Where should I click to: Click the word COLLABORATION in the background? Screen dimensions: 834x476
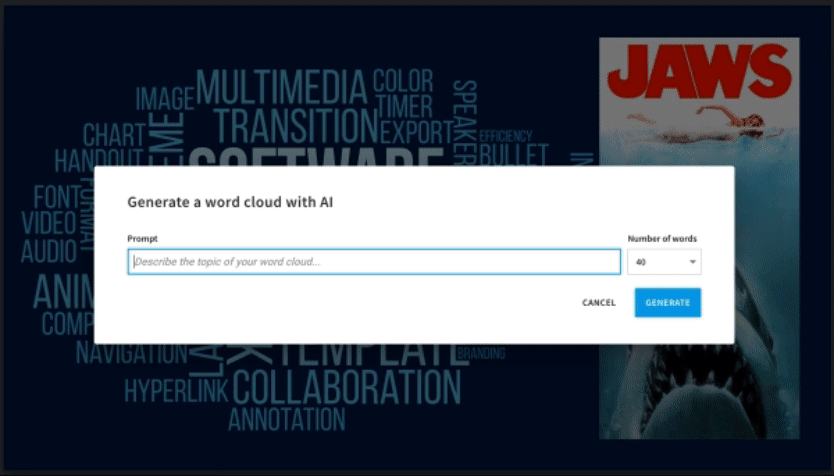pyautogui.click(x=346, y=387)
